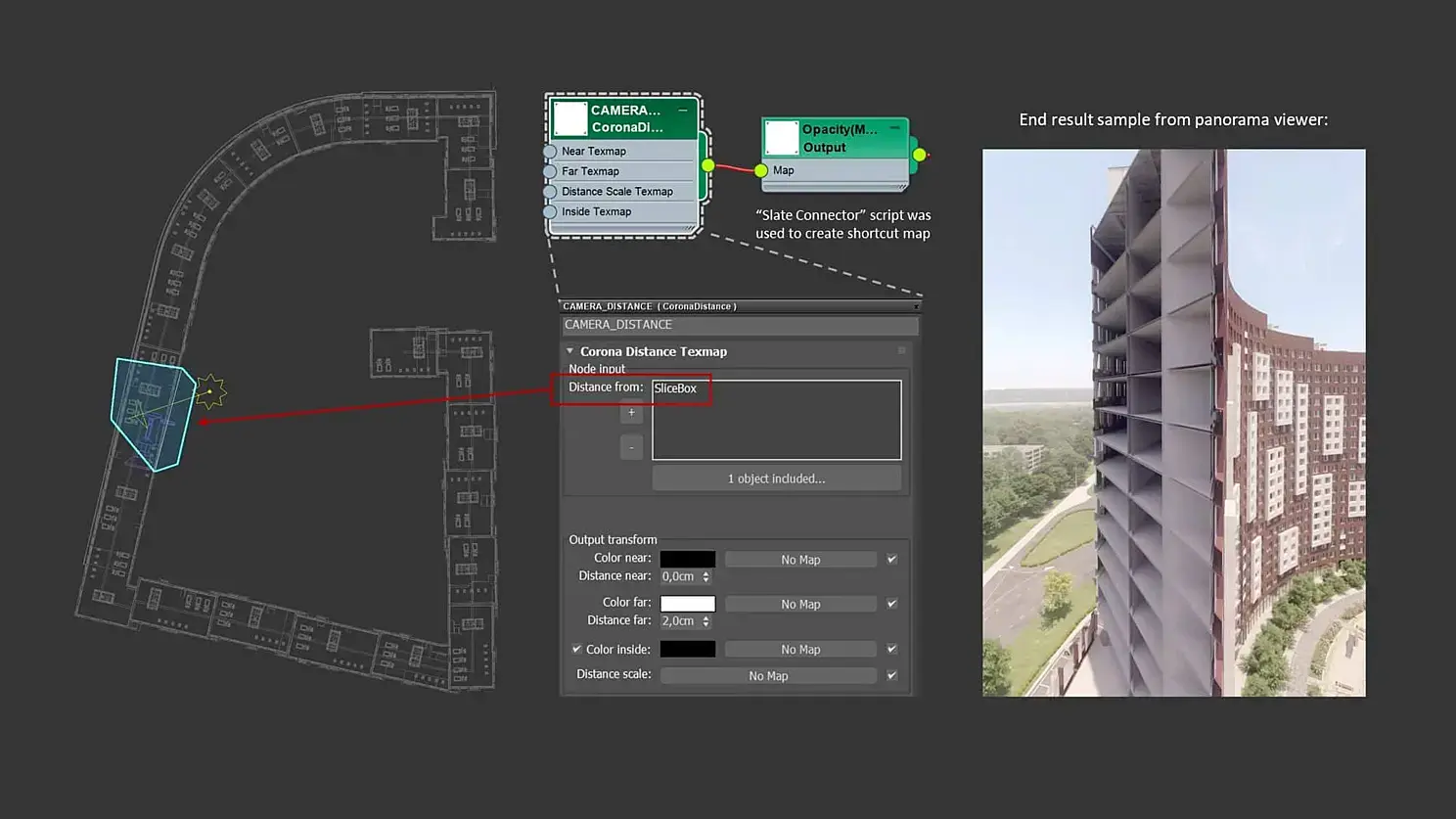Click the CAMERA CoronaDi node title
The height and width of the screenshot is (819, 1456).
(626, 118)
